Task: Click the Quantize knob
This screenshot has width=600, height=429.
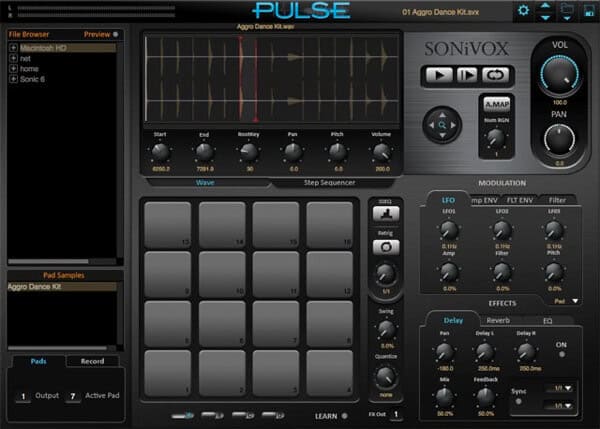Action: (x=386, y=377)
